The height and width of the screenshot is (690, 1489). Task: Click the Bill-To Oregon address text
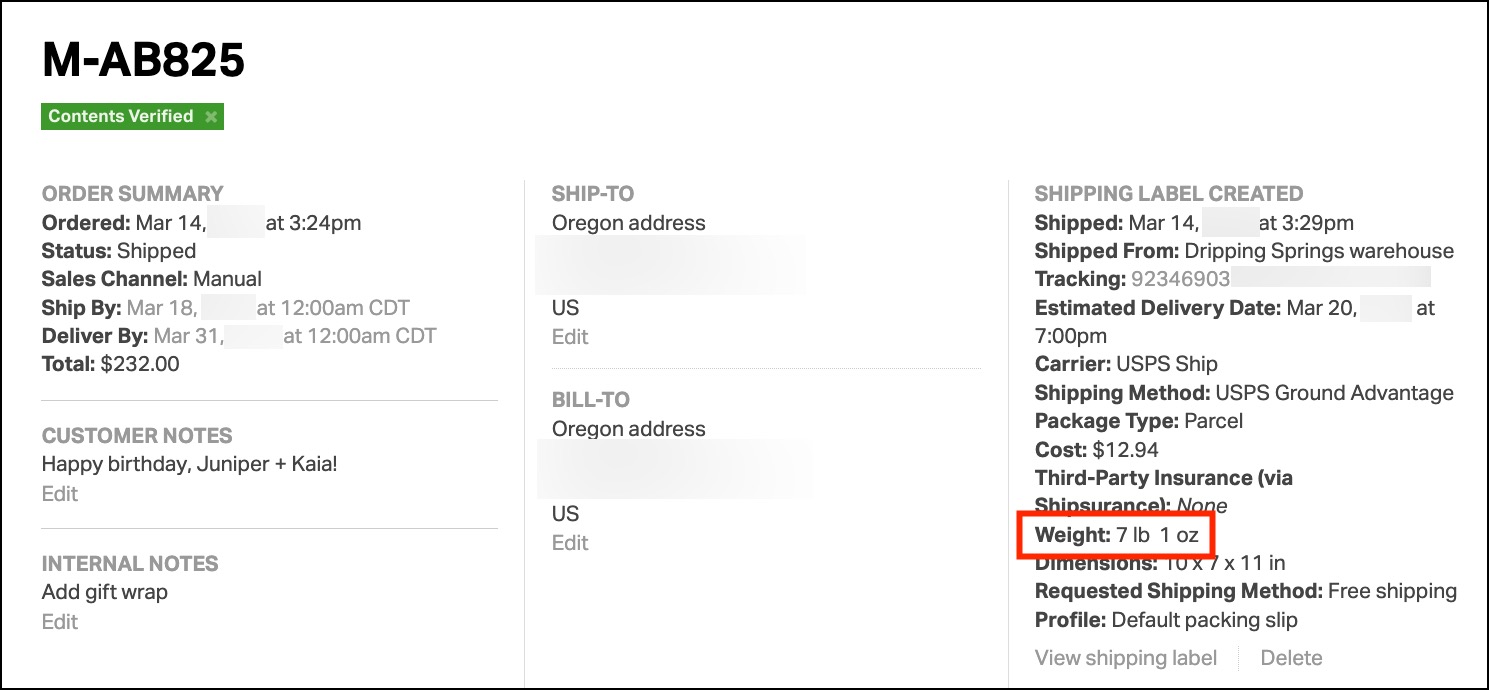(x=628, y=428)
